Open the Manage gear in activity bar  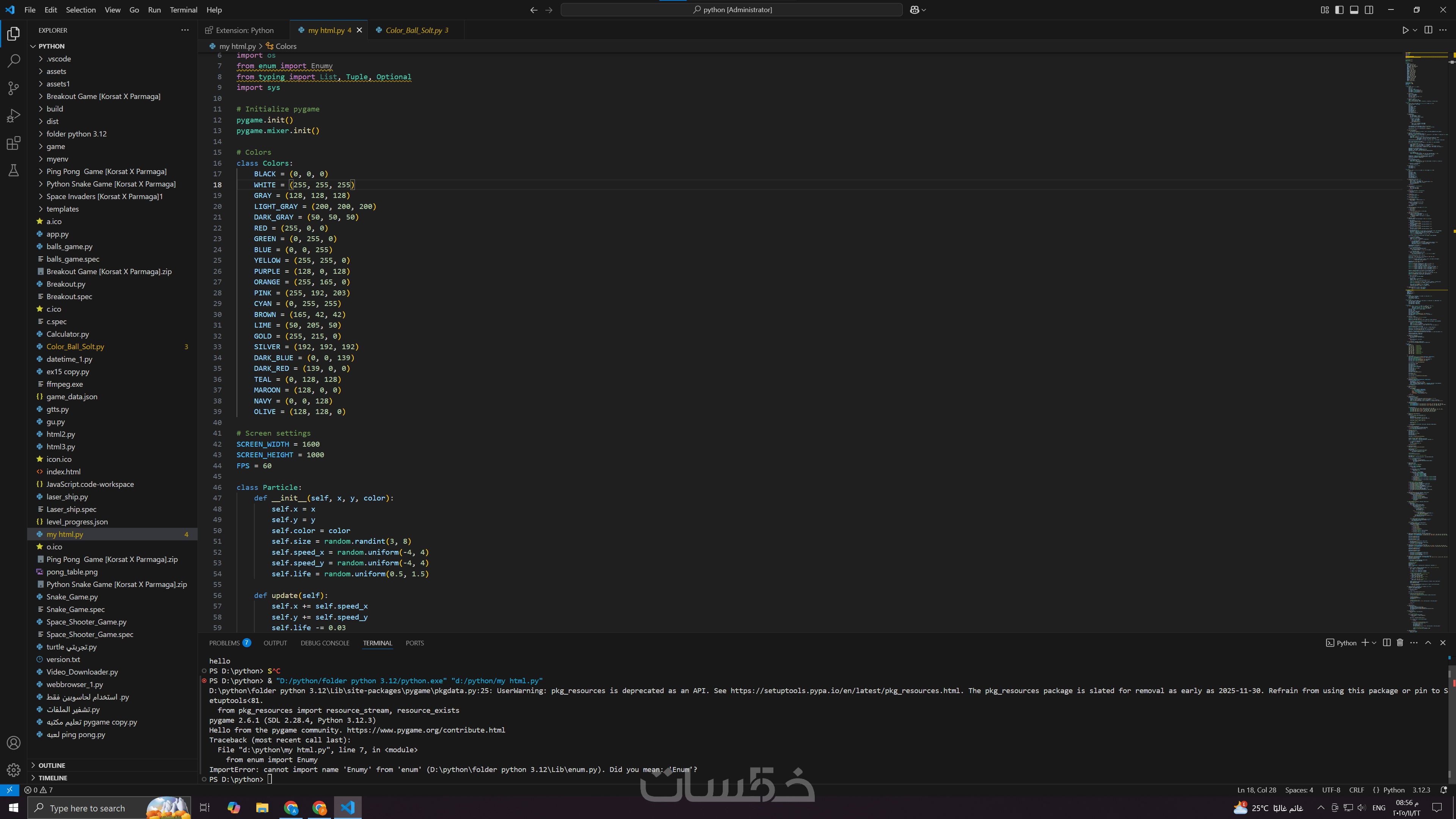click(x=14, y=769)
